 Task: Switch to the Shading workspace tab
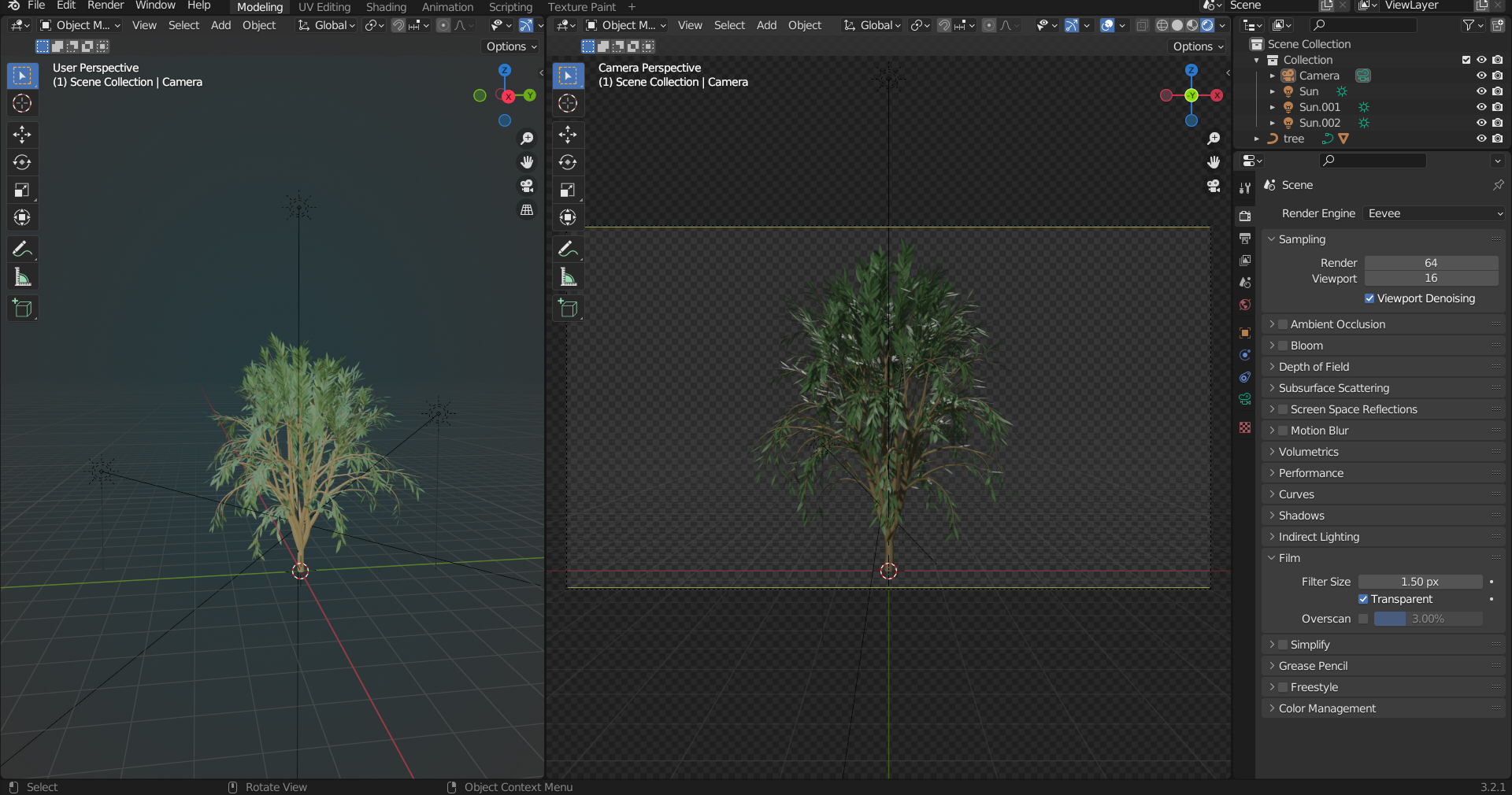386,7
